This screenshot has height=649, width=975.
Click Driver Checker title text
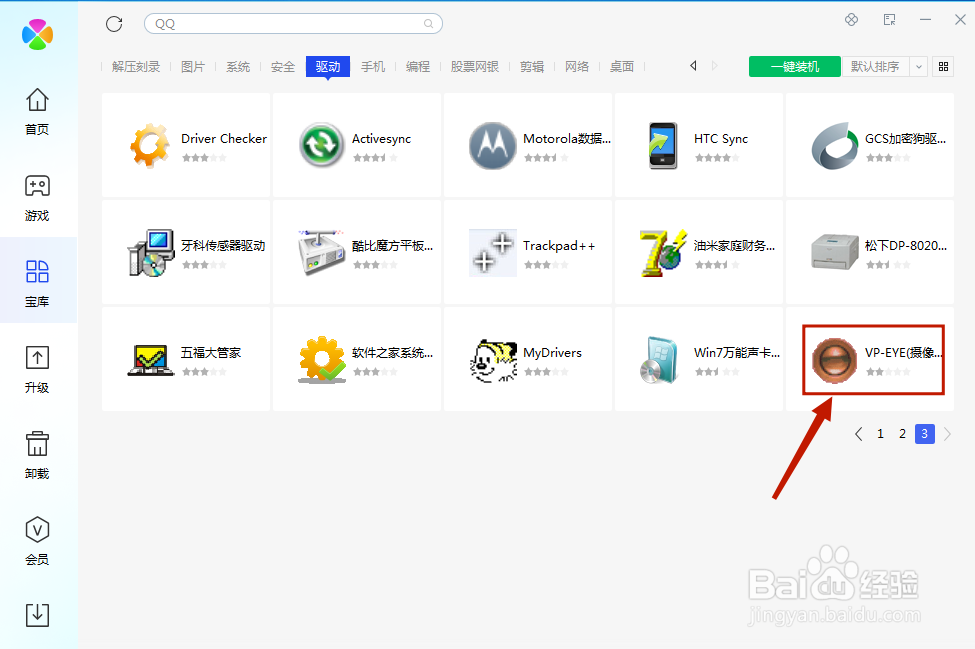224,139
